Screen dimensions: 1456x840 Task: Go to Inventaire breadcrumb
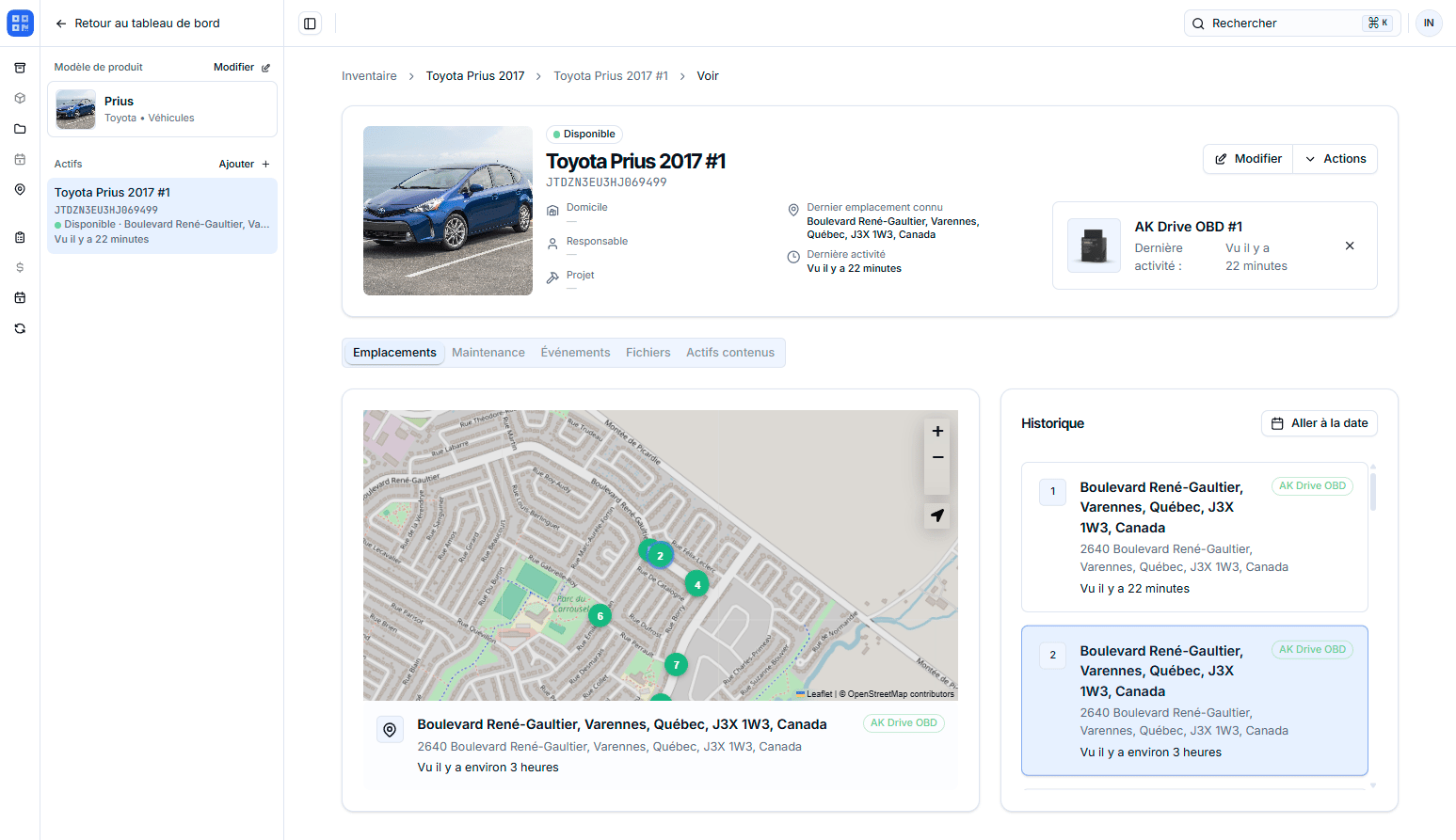369,76
